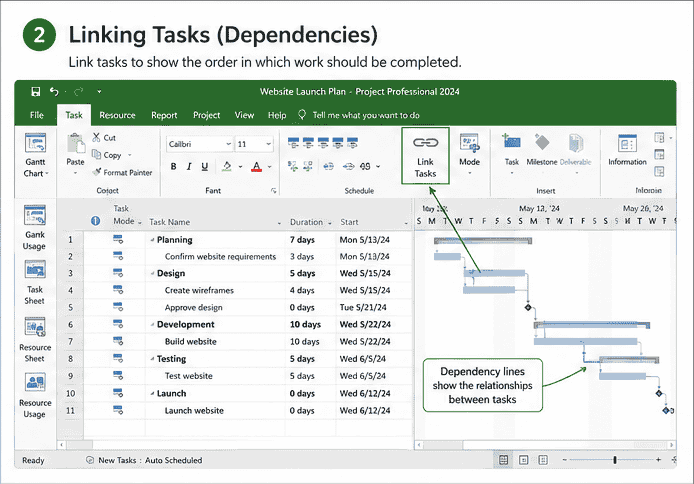This screenshot has height=484, width=694.
Task: Switch to the Report ribbon tab
Action: (x=164, y=115)
